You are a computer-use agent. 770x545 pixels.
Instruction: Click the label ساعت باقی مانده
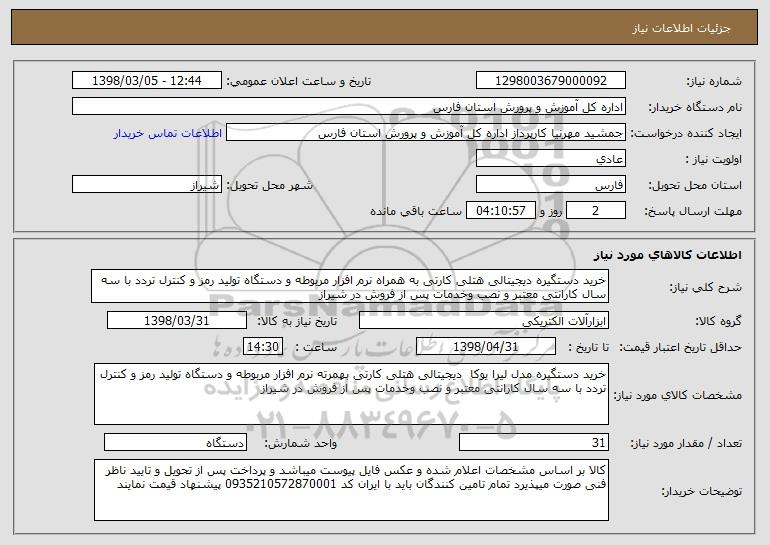click(x=415, y=211)
